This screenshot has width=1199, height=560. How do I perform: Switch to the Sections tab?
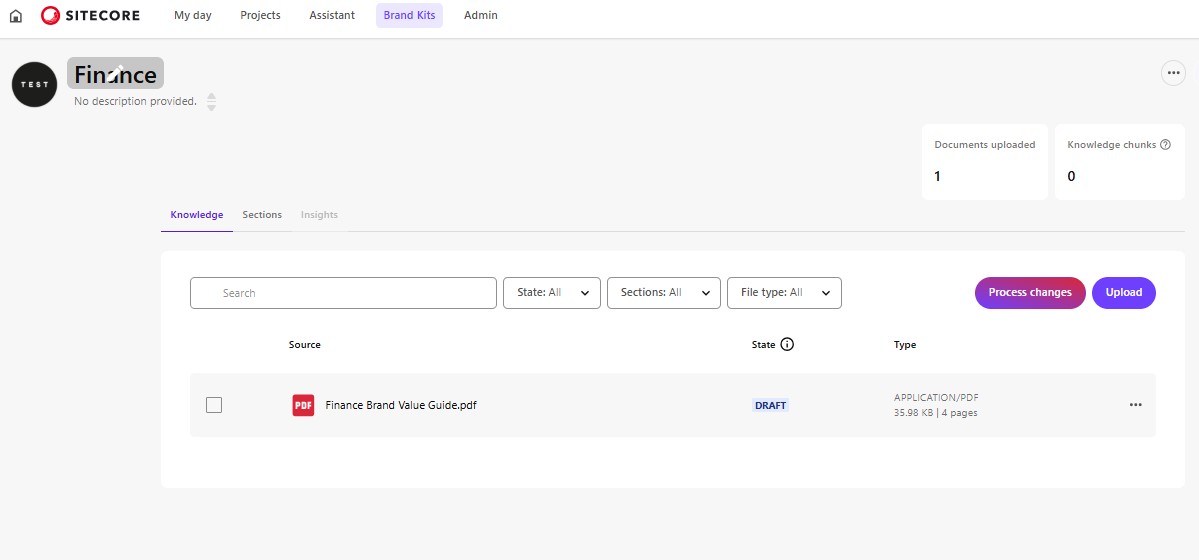[262, 215]
